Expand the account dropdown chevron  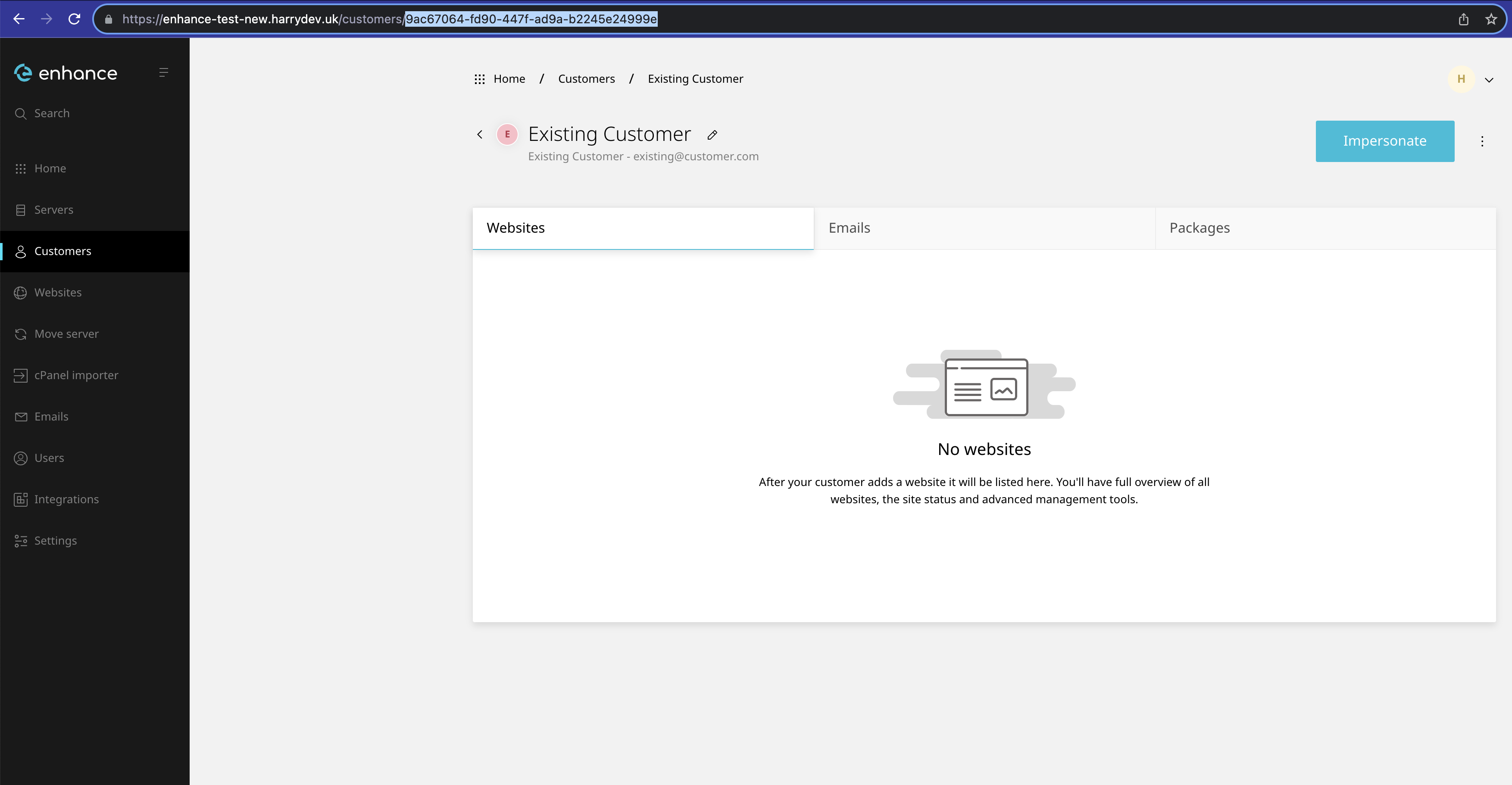pos(1489,80)
